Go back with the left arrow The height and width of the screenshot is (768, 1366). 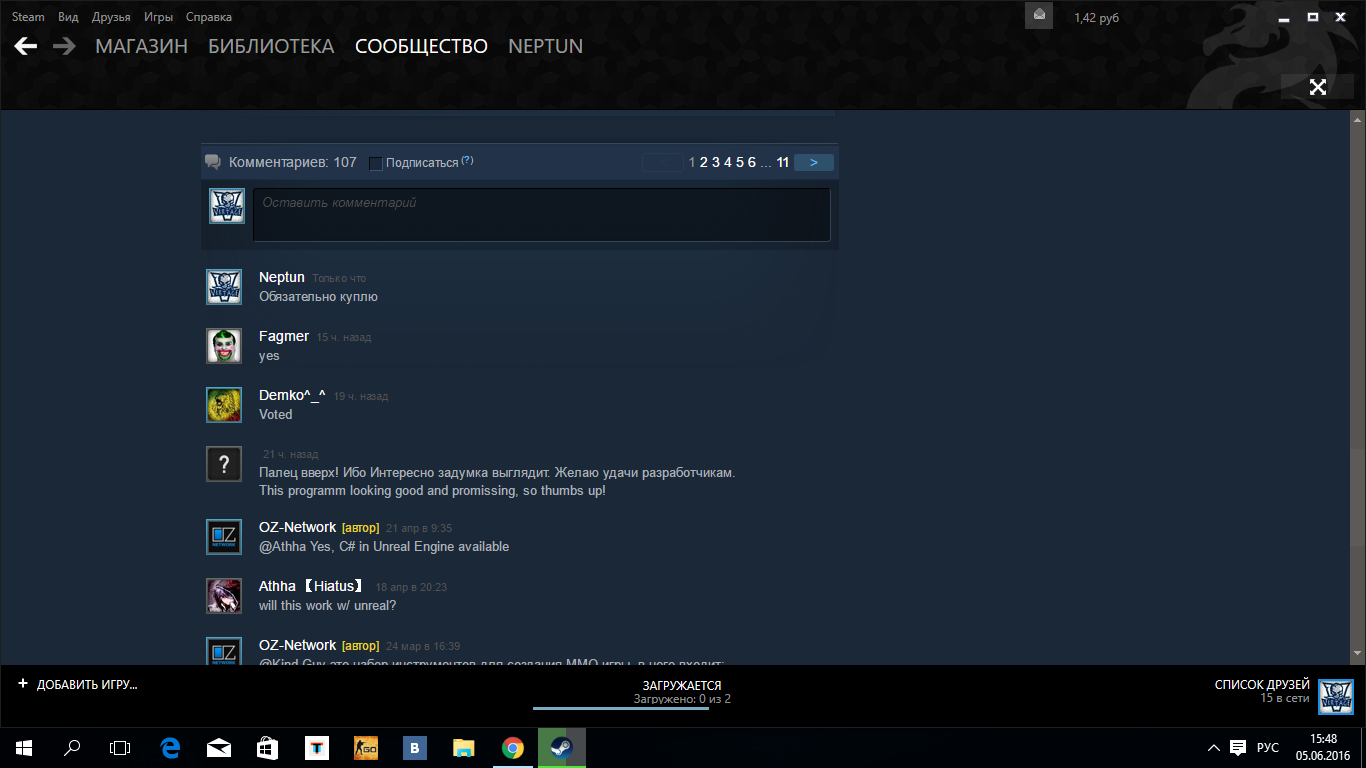pos(26,46)
